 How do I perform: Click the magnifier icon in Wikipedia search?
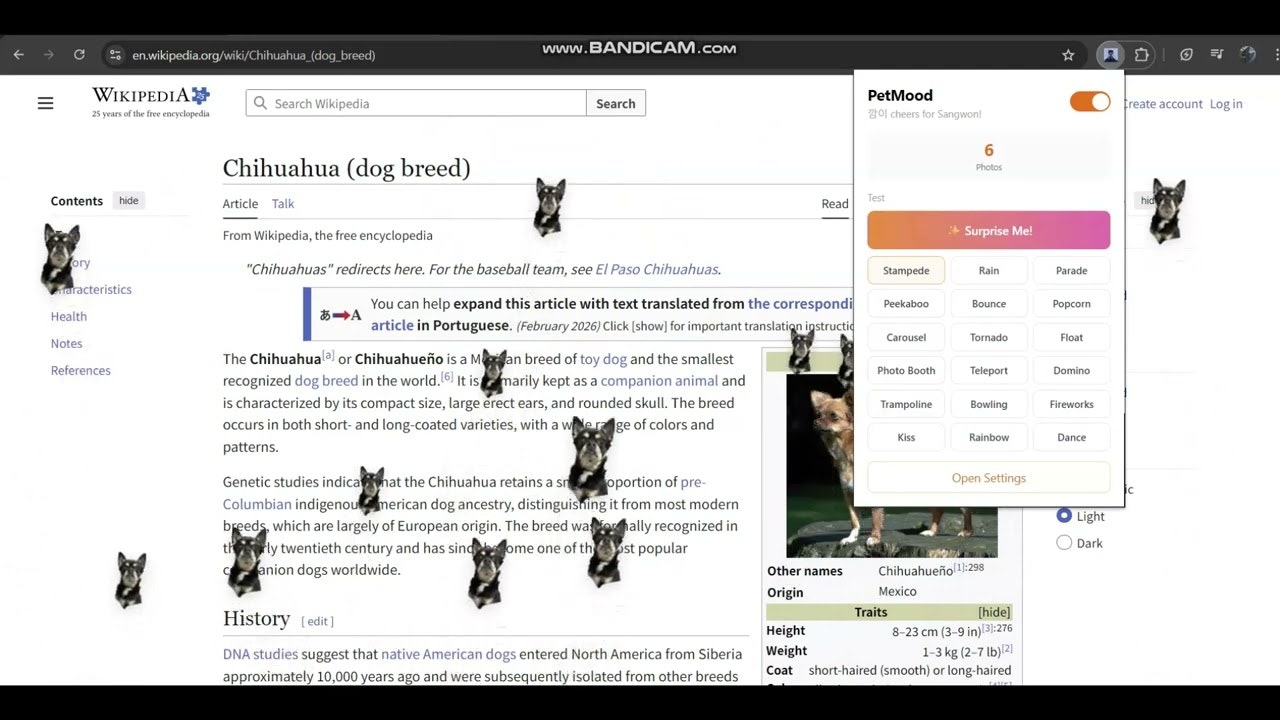click(261, 103)
